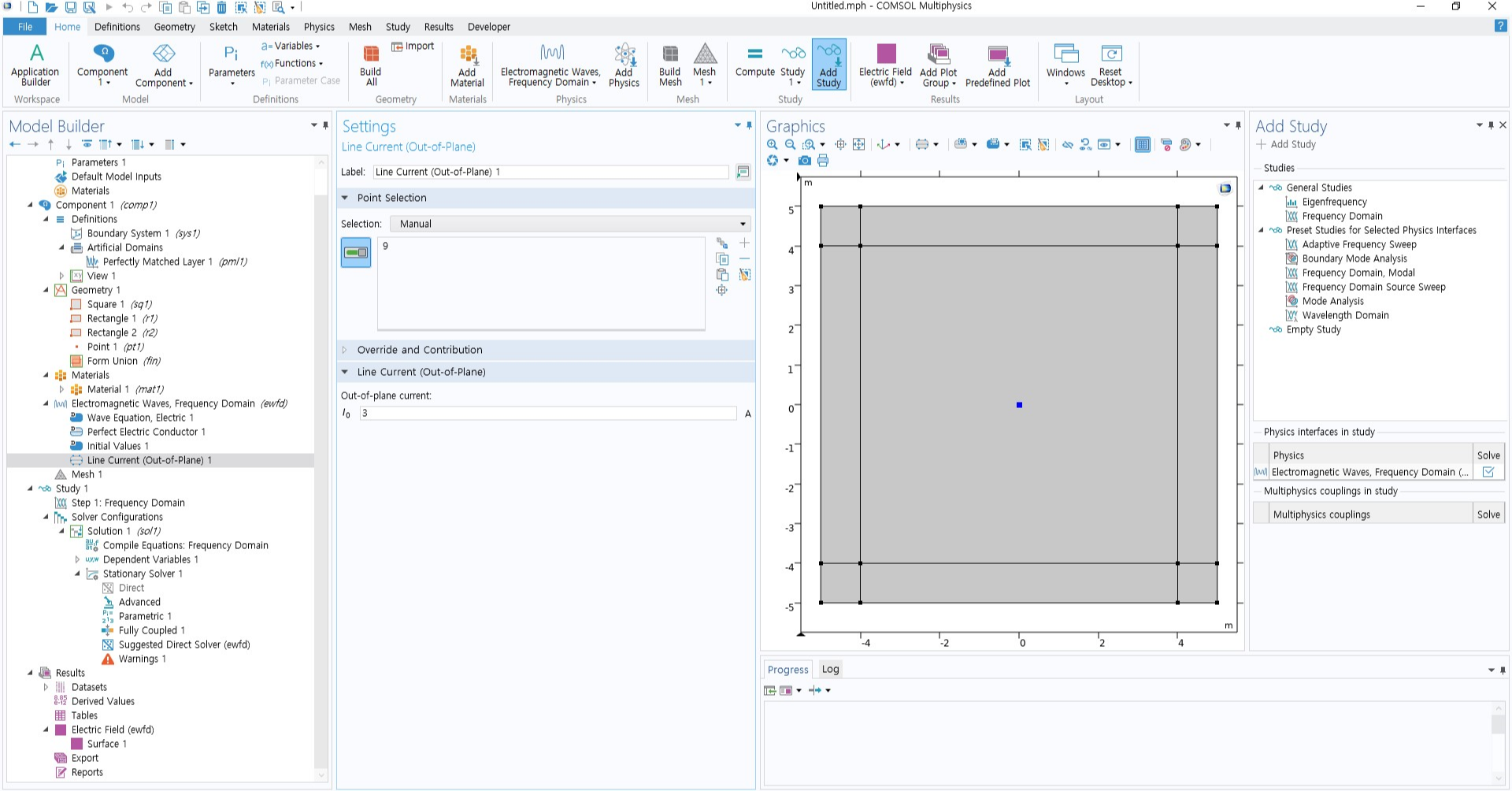This screenshot has height=791, width=1512.
Task: Open the Geometry ribbon tab
Action: (x=174, y=27)
